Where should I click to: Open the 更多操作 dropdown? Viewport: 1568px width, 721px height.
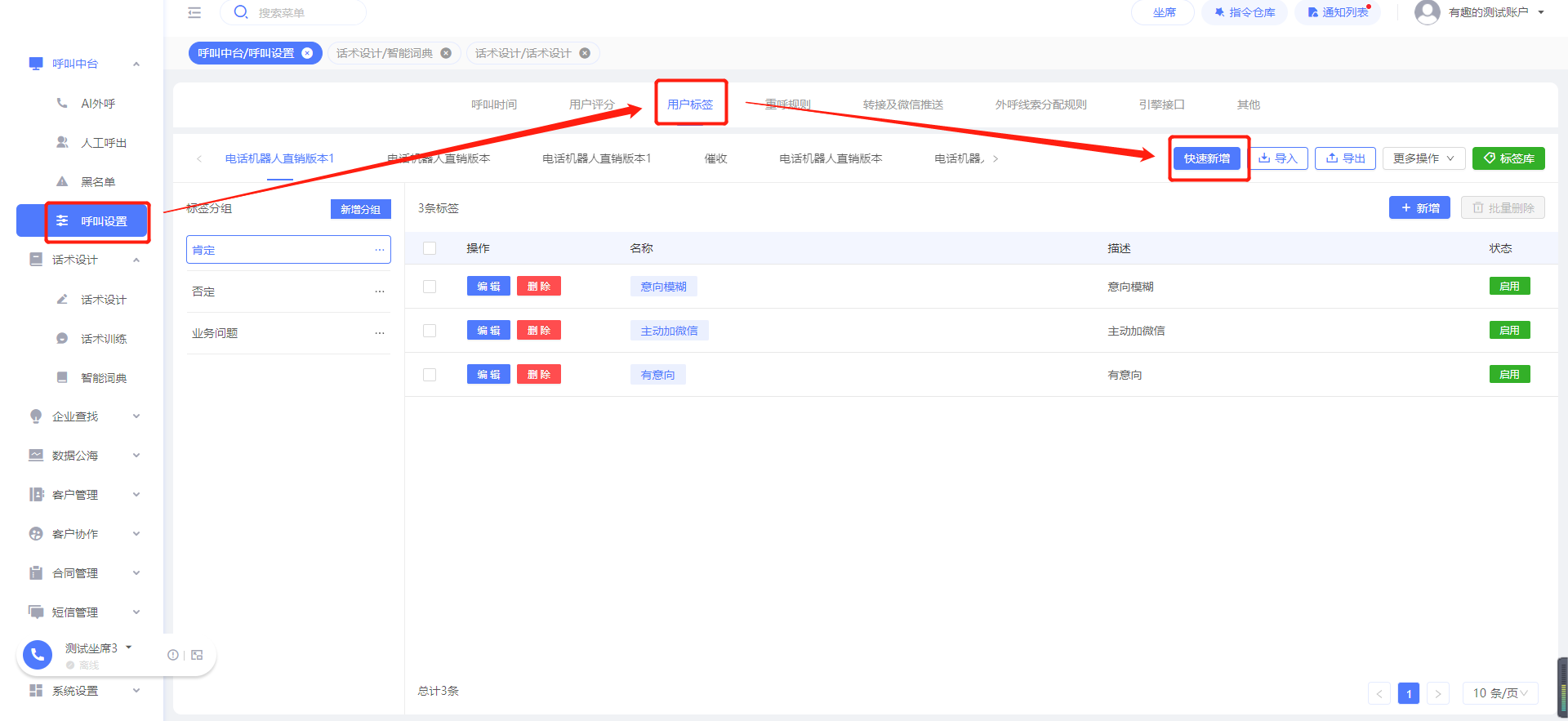point(1423,158)
